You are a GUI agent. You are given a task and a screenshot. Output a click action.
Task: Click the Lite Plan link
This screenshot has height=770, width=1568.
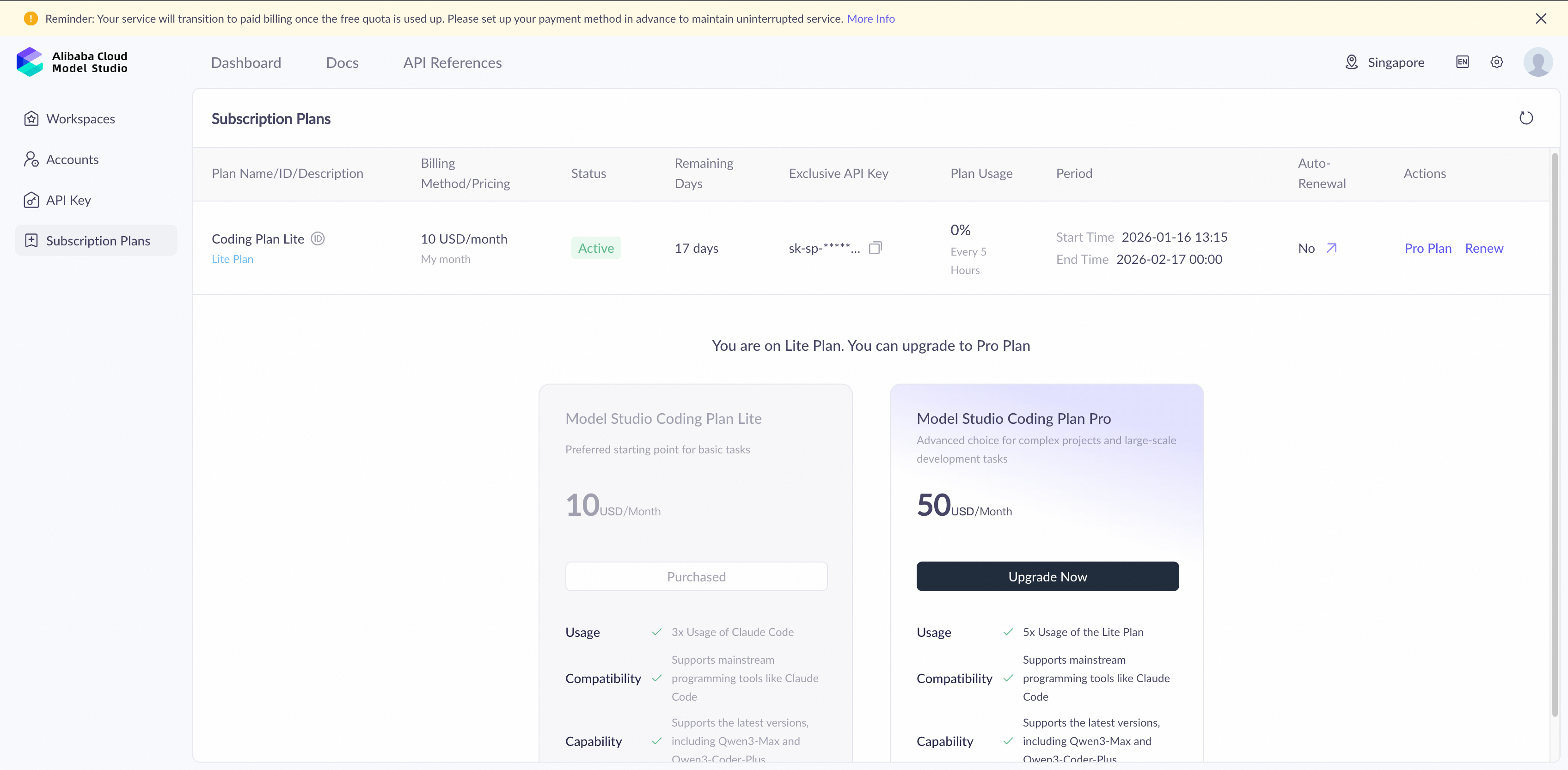(233, 259)
